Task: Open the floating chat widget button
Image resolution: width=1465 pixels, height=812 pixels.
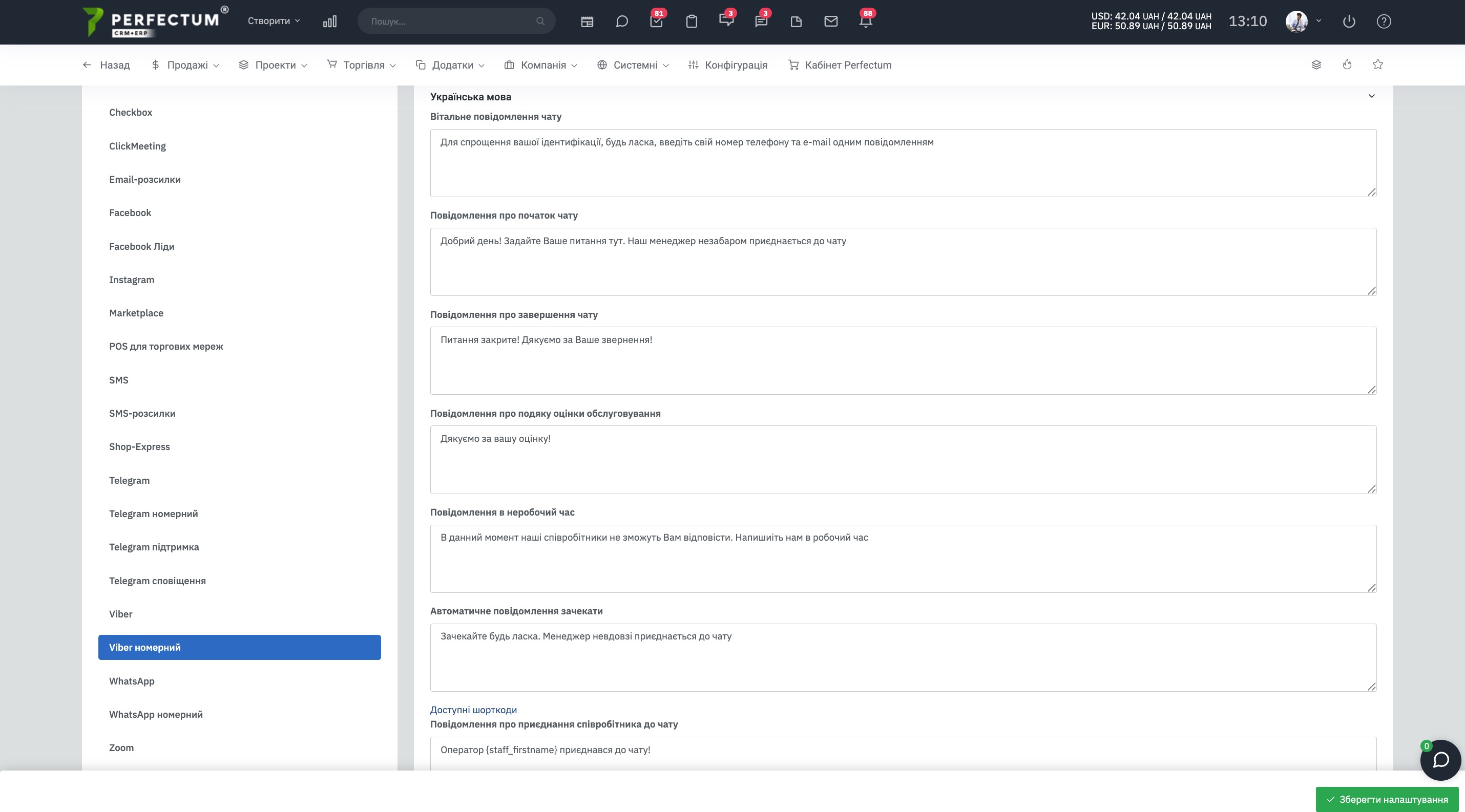Action: pos(1440,760)
